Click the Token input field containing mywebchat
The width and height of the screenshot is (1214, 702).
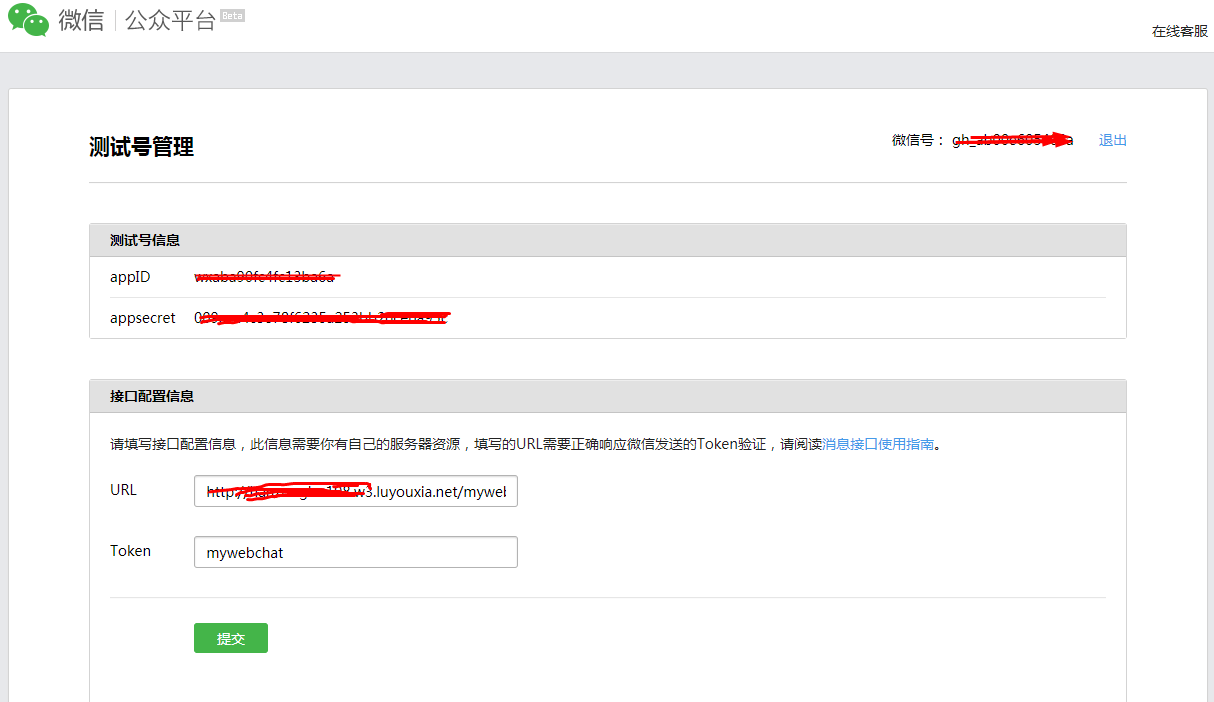[x=356, y=552]
